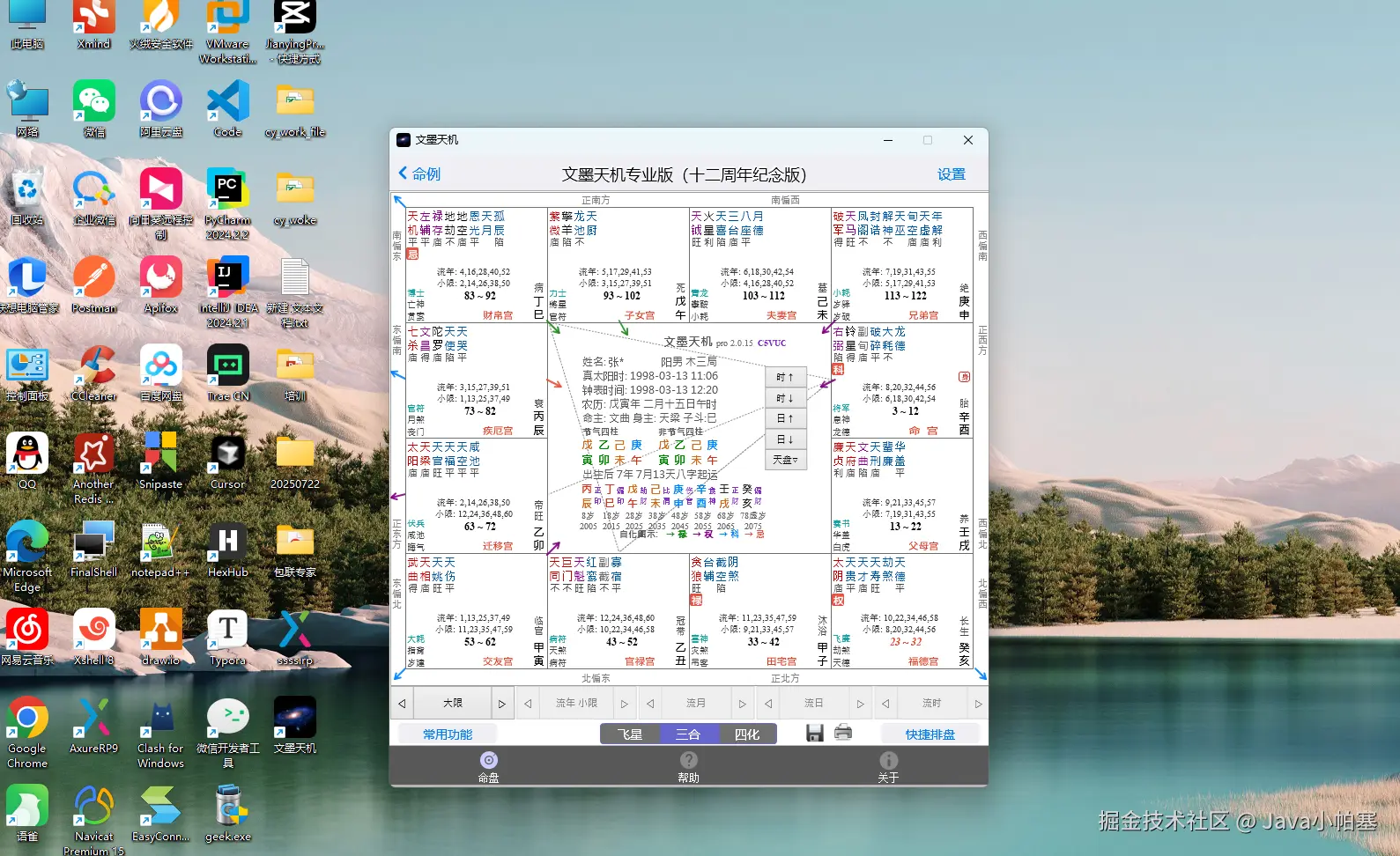The width and height of the screenshot is (1400, 856).
Task: Open the 帮助 help icon
Action: coord(688,760)
